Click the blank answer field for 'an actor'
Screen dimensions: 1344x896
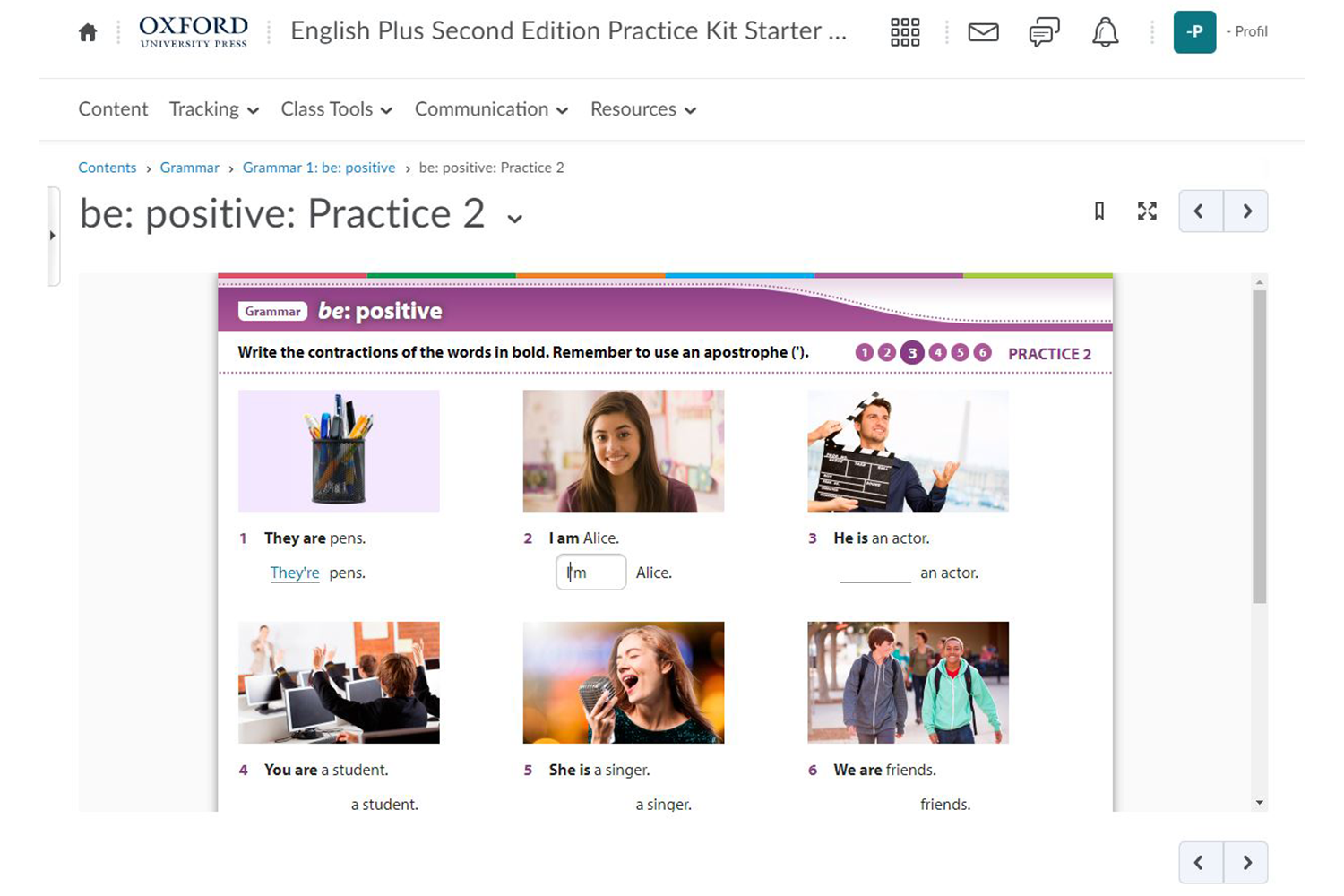pyautogui.click(x=874, y=573)
